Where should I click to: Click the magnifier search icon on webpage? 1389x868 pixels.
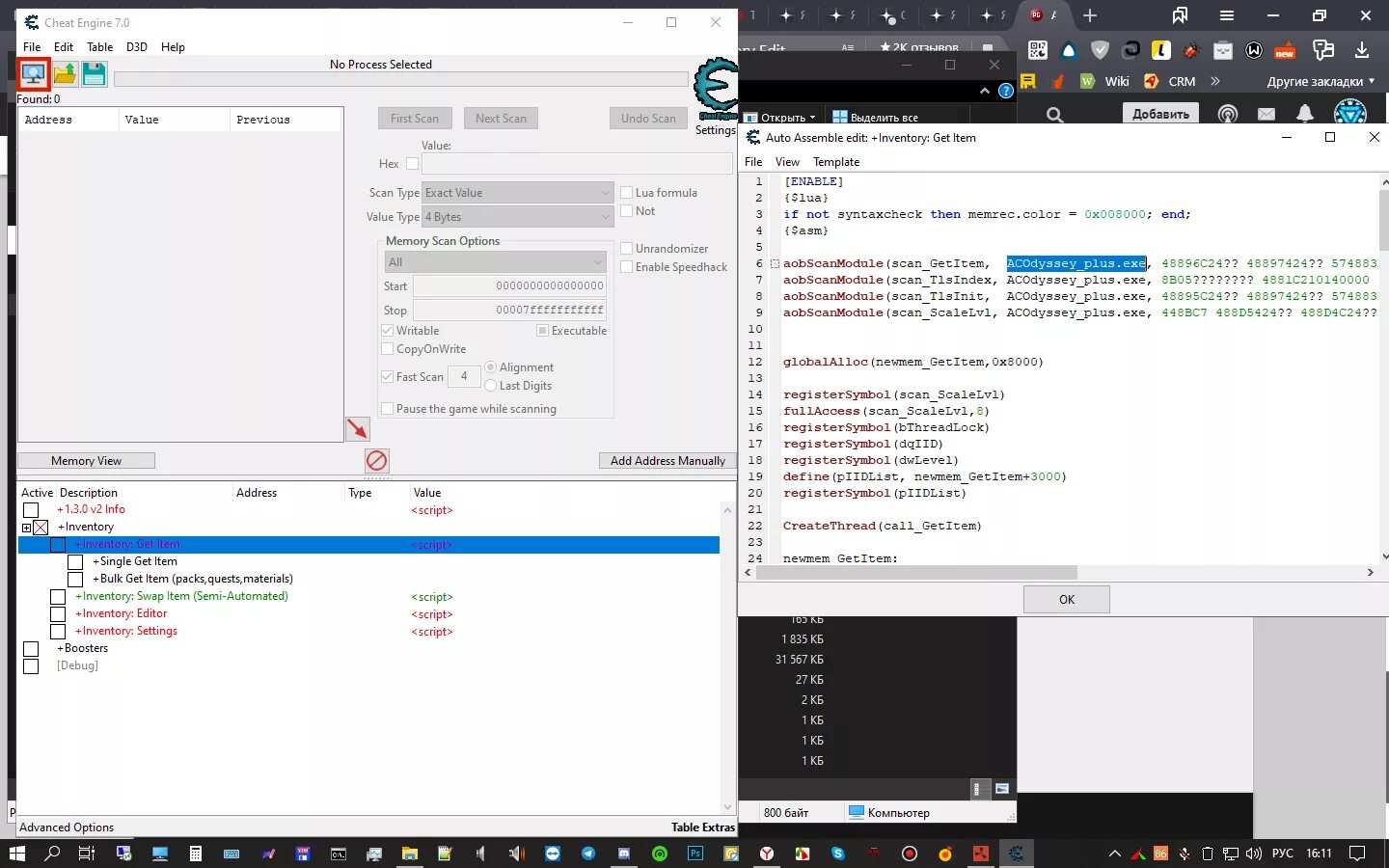pos(1055,115)
